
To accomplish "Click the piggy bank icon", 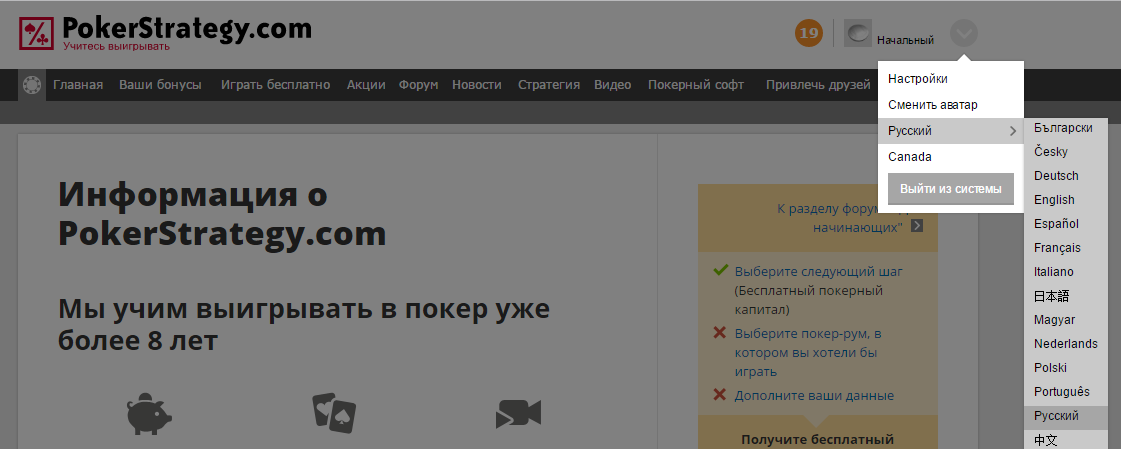I will (x=149, y=414).
